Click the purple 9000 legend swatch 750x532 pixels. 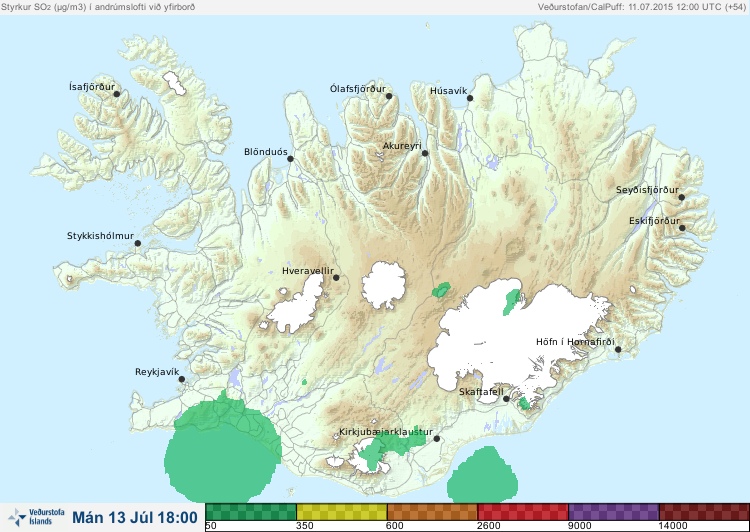point(613,512)
